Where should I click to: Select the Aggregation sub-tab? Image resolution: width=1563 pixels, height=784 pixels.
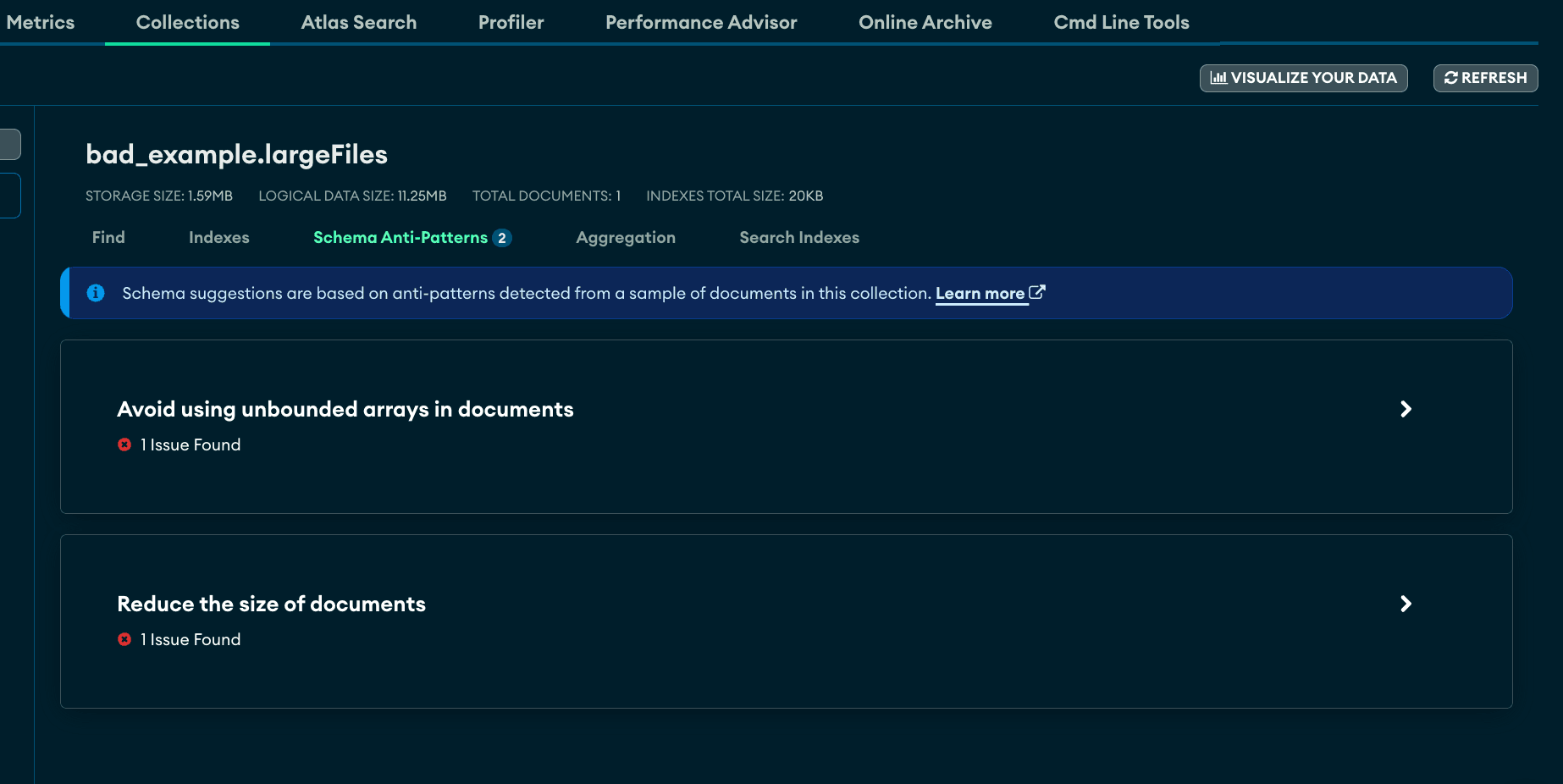[626, 238]
